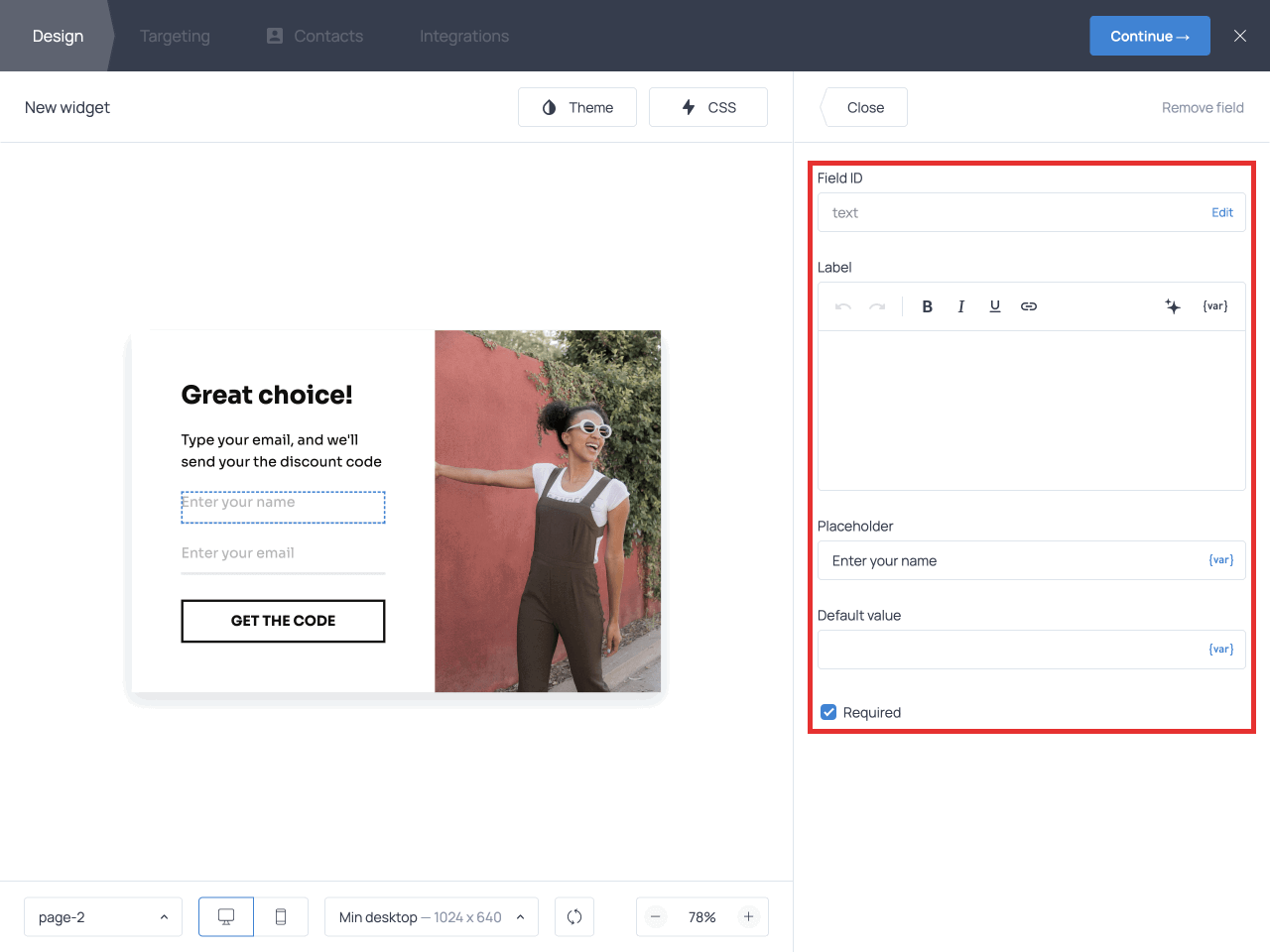Rotate the preview orientation

point(574,917)
